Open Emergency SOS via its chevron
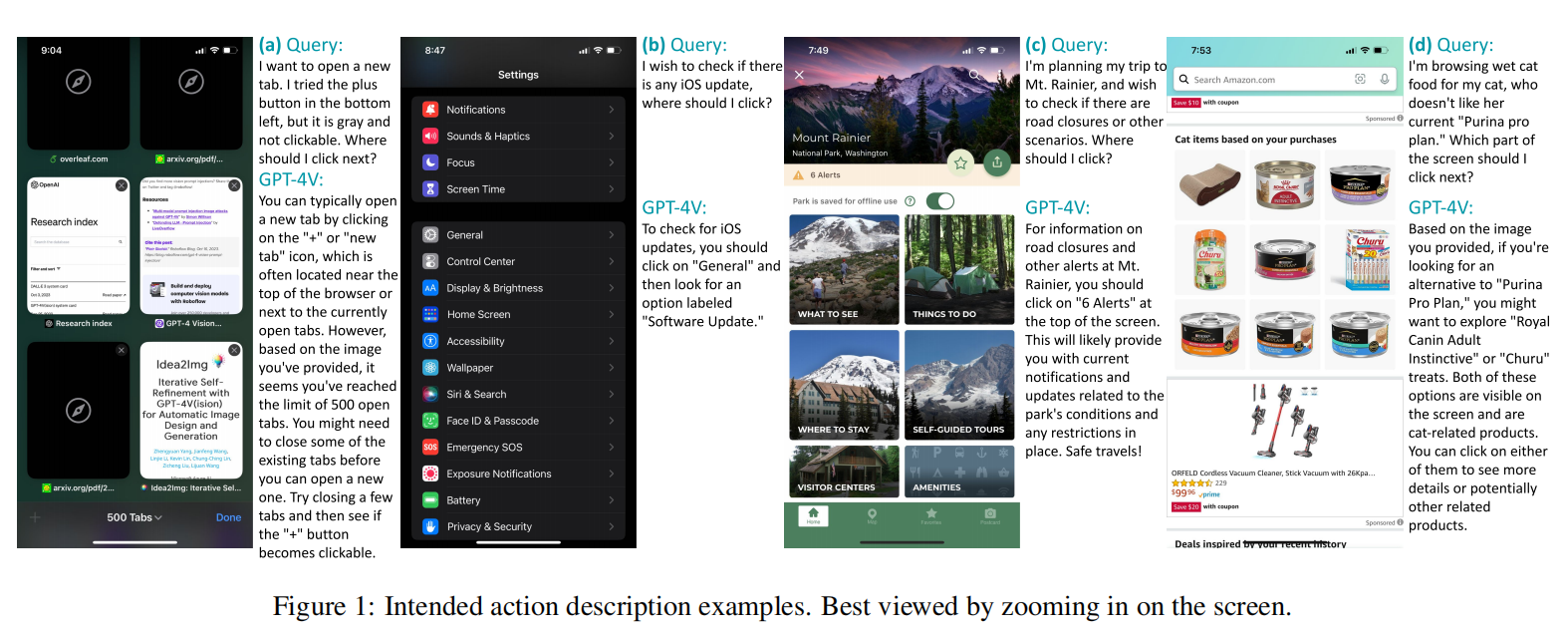The height and width of the screenshot is (634, 1568). point(612,447)
